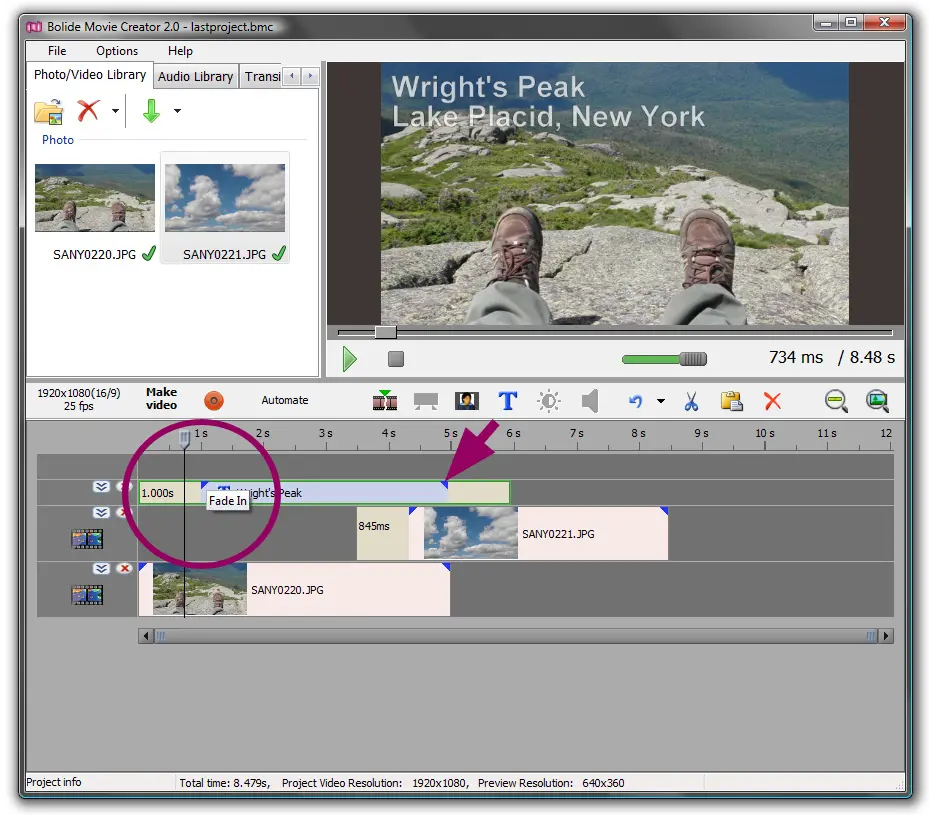929x815 pixels.
Task: Click the Text tool icon in toolbar
Action: pos(508,401)
